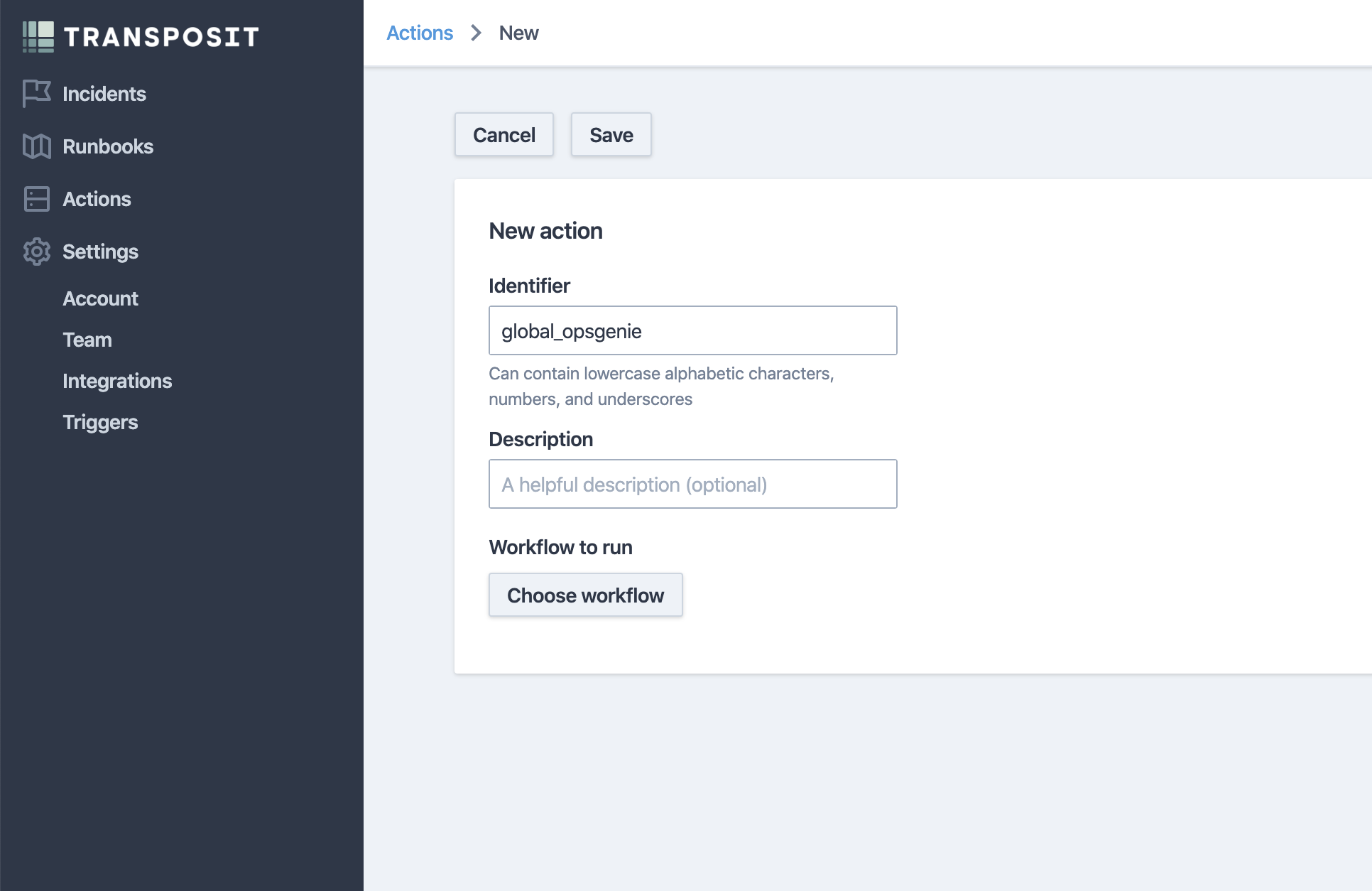Viewport: 1372px width, 891px height.
Task: Click the Actions breadcrumb link
Action: coord(419,33)
